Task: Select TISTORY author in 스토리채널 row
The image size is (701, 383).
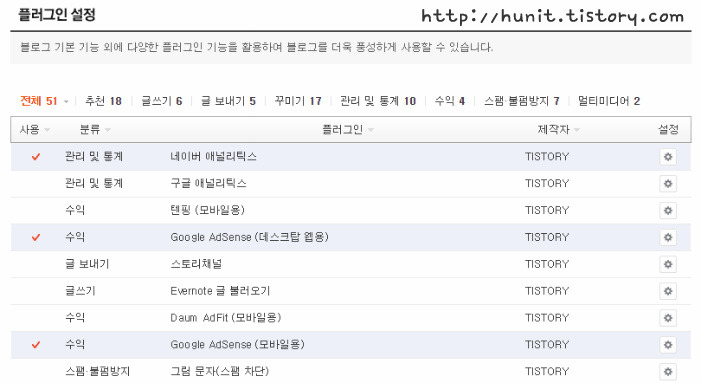Action: tap(547, 264)
